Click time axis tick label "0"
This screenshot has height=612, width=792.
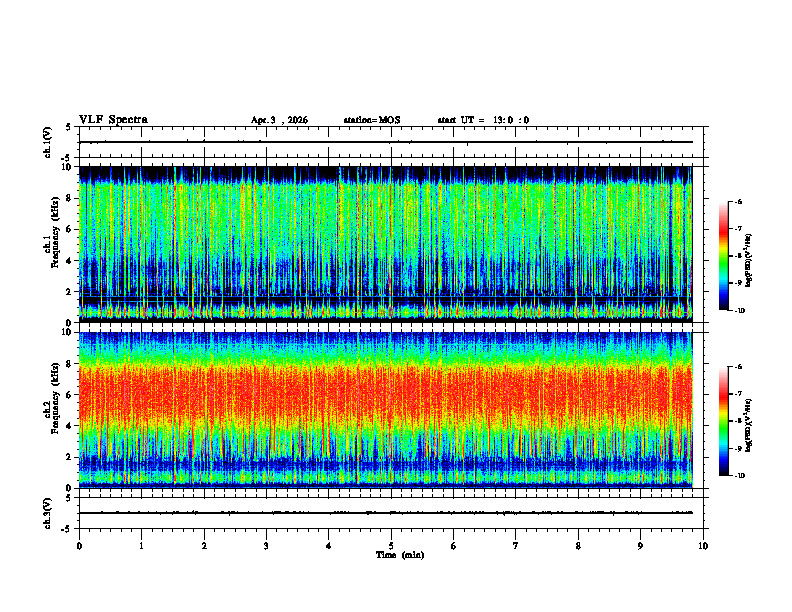tap(79, 546)
